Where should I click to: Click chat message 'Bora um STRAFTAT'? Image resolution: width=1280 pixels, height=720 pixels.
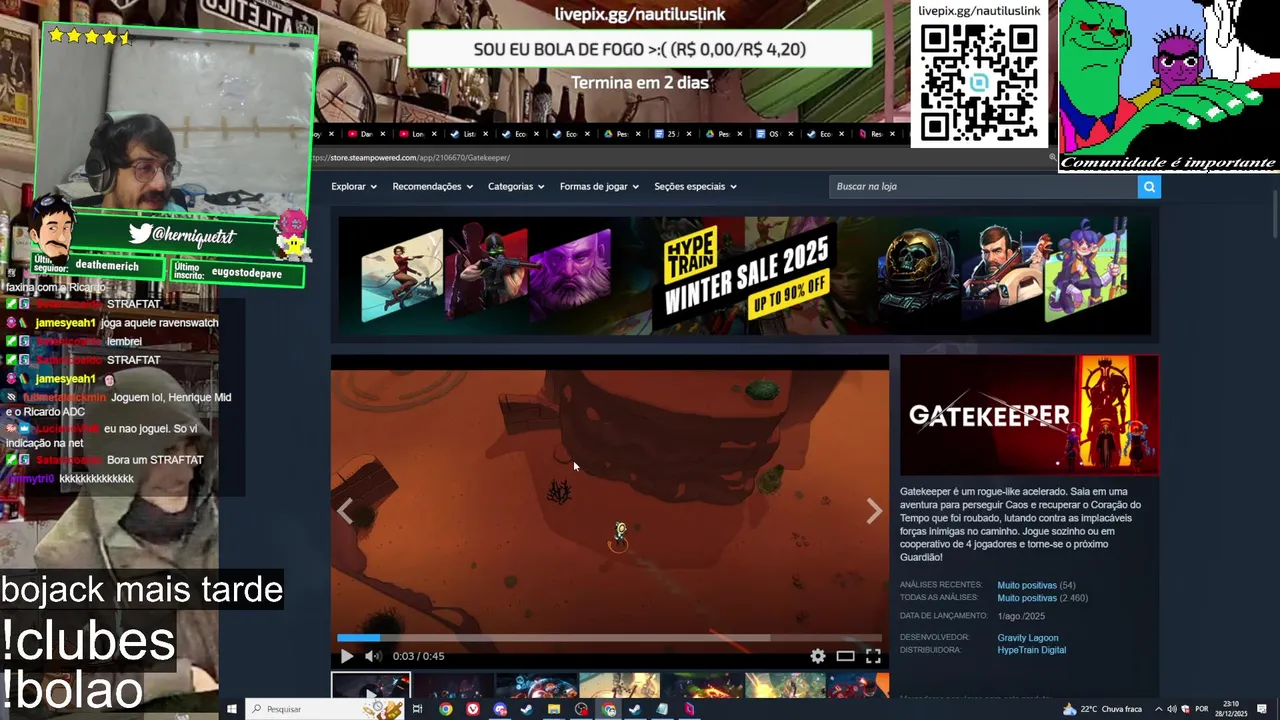coord(155,460)
